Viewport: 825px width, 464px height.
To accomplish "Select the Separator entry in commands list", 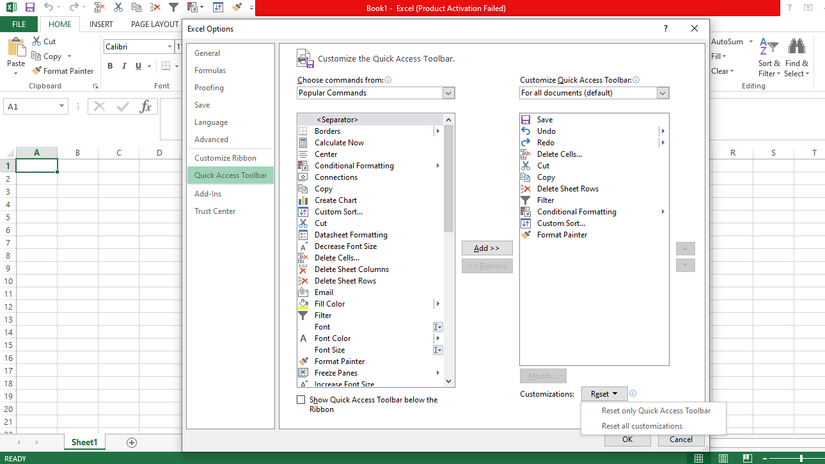I will pyautogui.click(x=370, y=120).
